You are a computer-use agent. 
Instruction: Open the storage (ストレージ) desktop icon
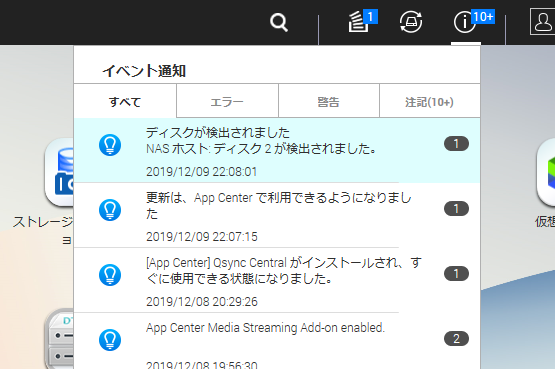tap(59, 172)
